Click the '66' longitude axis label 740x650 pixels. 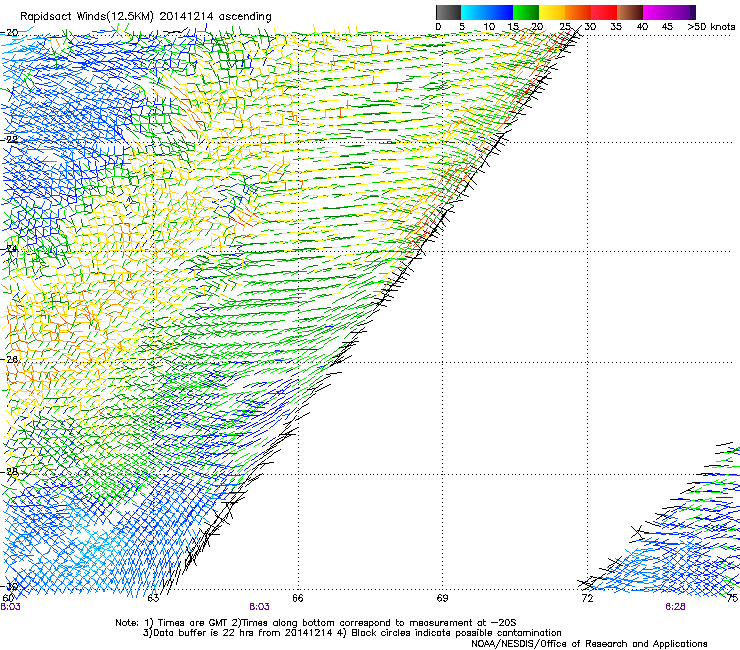pyautogui.click(x=298, y=599)
